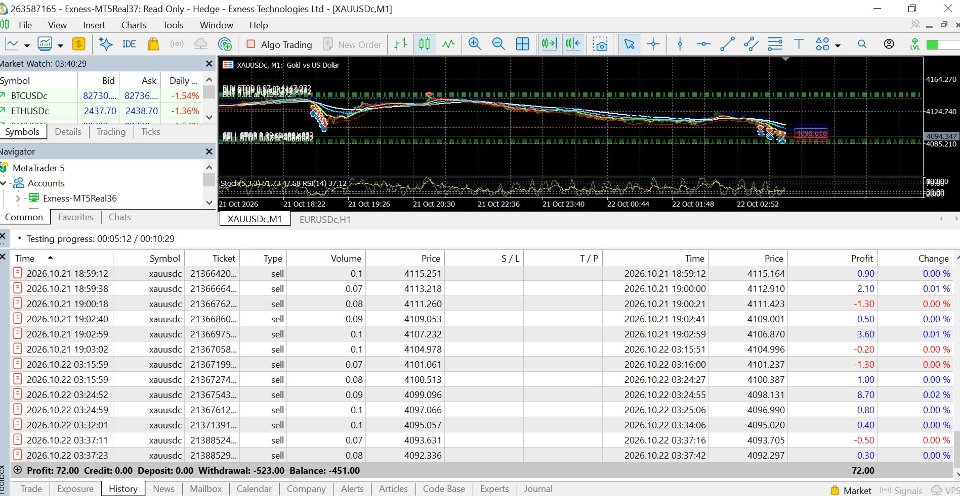Image resolution: width=960 pixels, height=496 pixels.
Task: Open the Help menu
Action: click(258, 25)
